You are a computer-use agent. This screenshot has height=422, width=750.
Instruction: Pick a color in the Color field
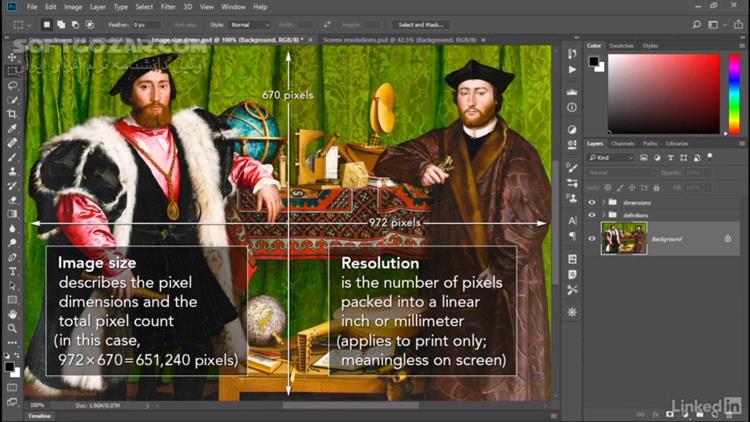tap(664, 94)
